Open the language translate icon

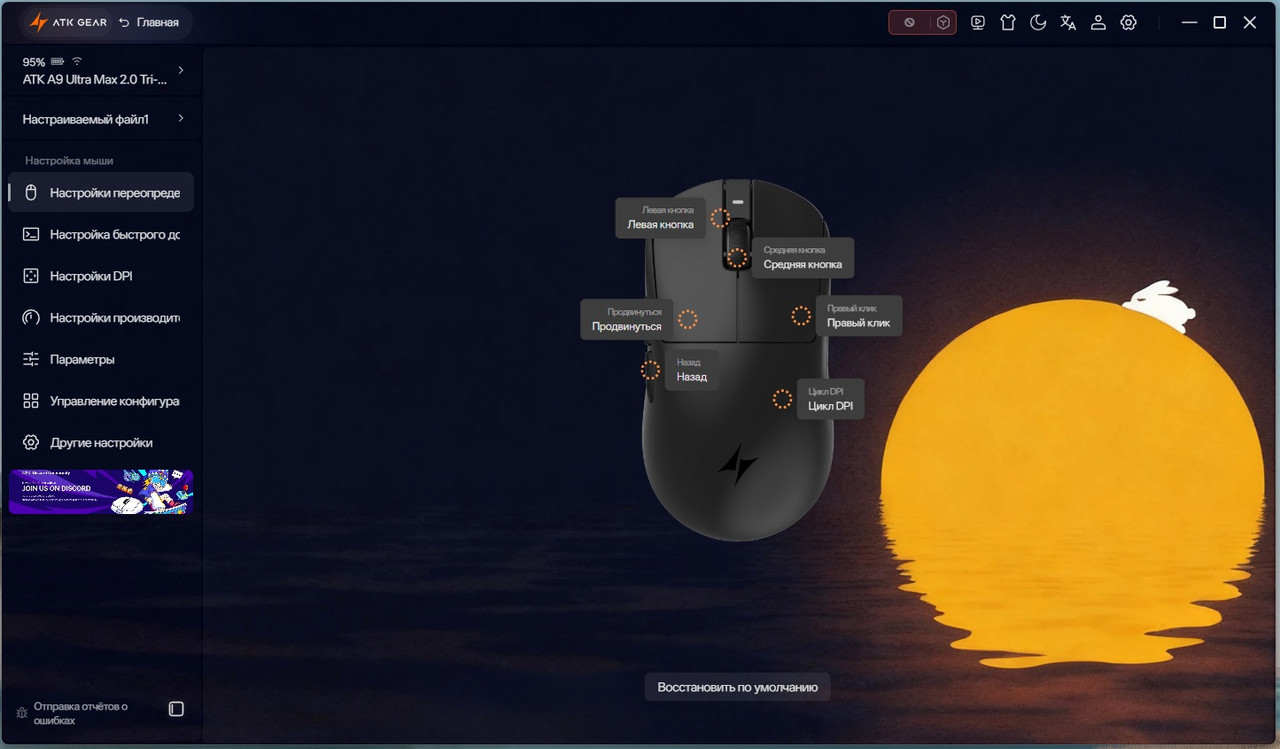1068,22
